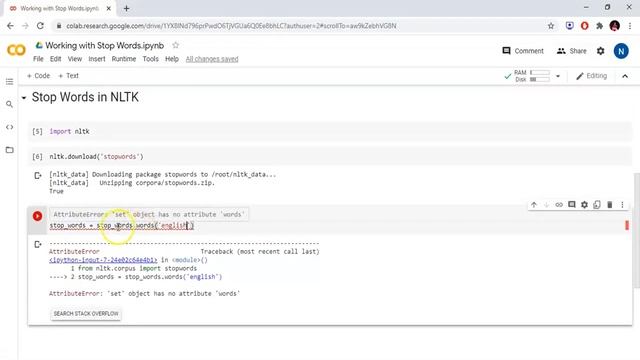Click the Share button
This screenshot has height=360, width=640.
tap(571, 51)
